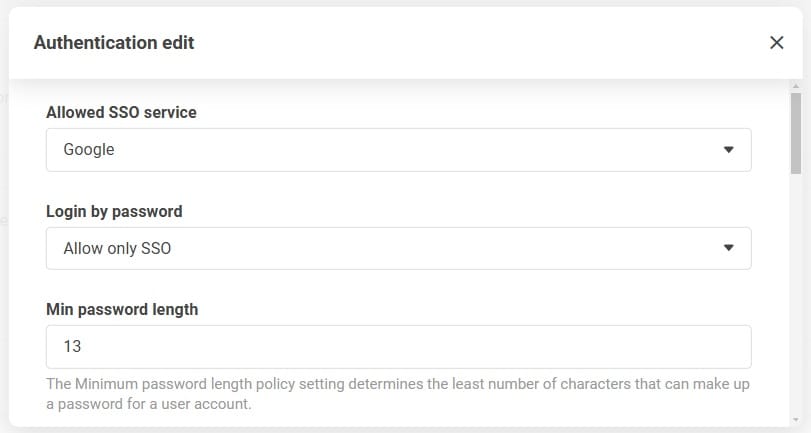The width and height of the screenshot is (811, 433).
Task: Click the blank area right of the 13 value
Action: pos(420,347)
